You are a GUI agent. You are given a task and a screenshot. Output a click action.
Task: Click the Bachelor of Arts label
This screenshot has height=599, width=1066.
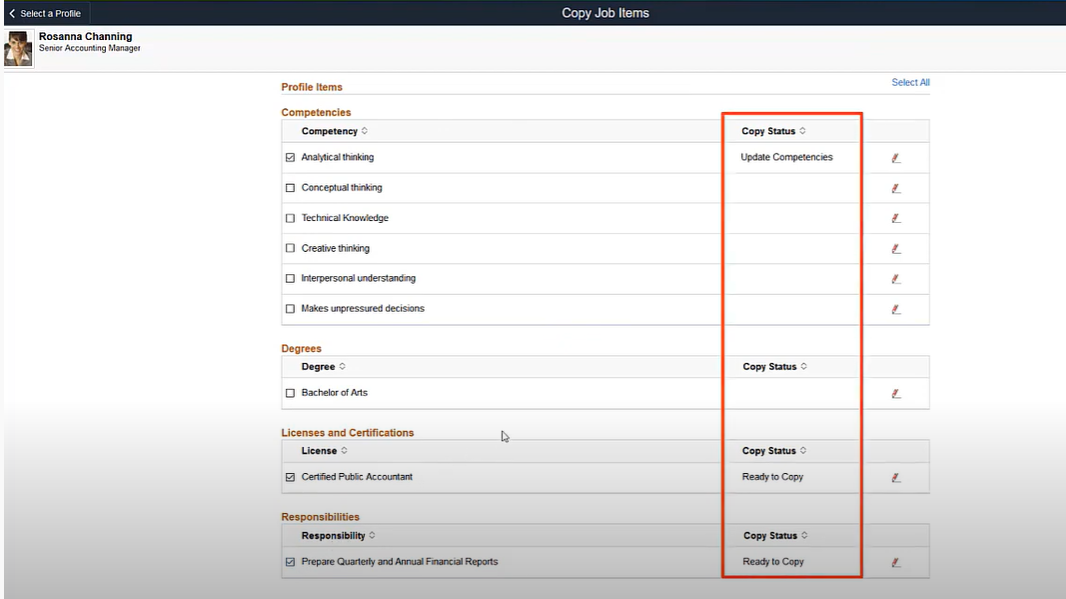point(334,392)
